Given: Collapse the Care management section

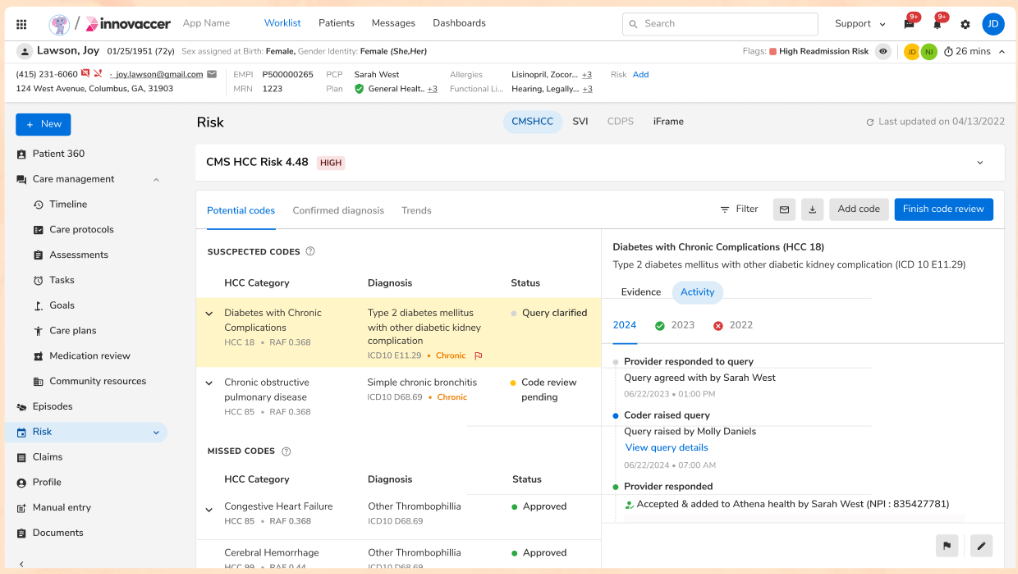Looking at the screenshot, I should coord(156,179).
